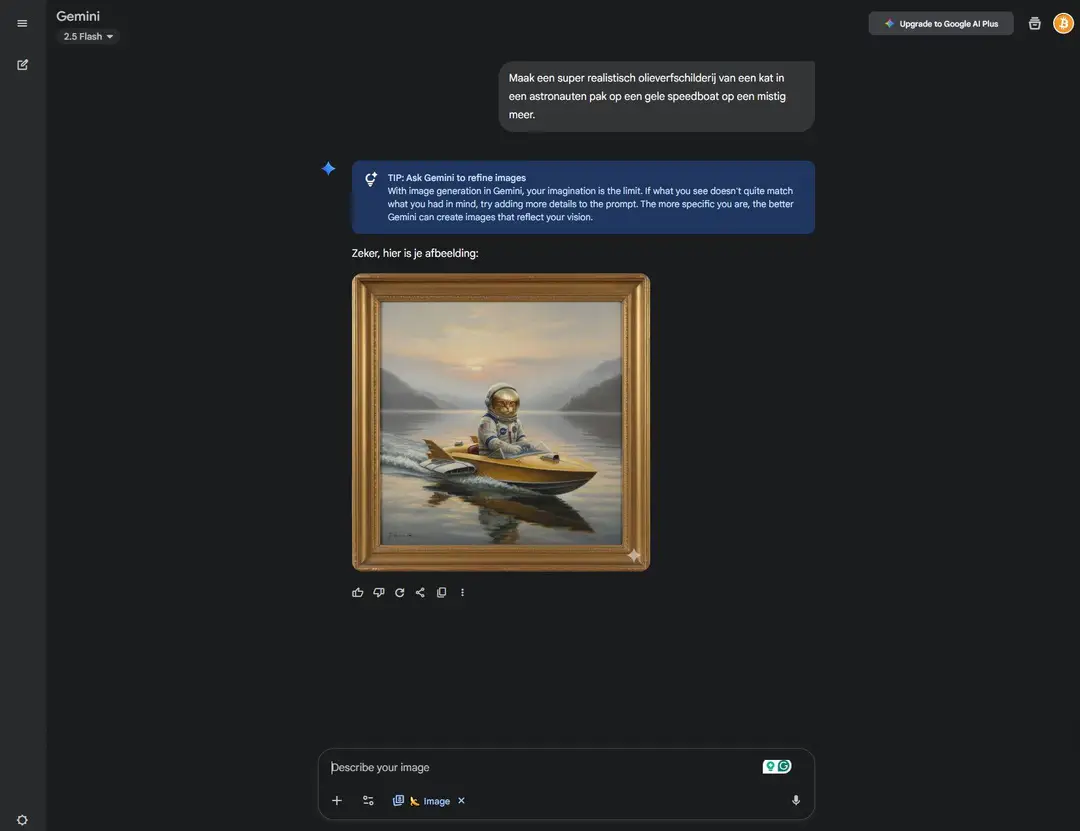Remove the Image tool chip
This screenshot has height=831, width=1080.
point(461,801)
